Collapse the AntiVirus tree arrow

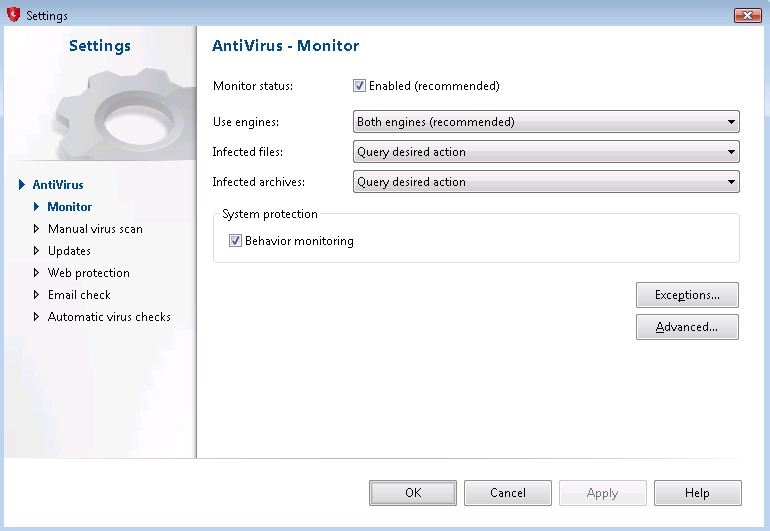[21, 185]
